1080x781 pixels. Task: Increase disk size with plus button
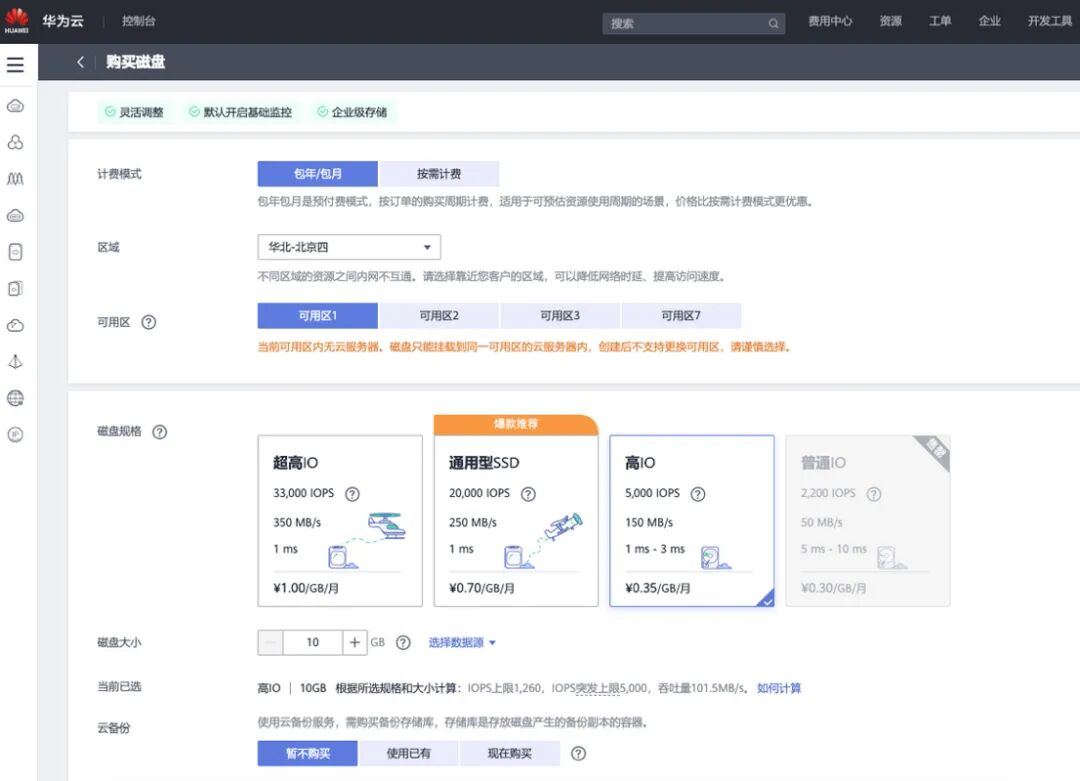[x=354, y=643]
